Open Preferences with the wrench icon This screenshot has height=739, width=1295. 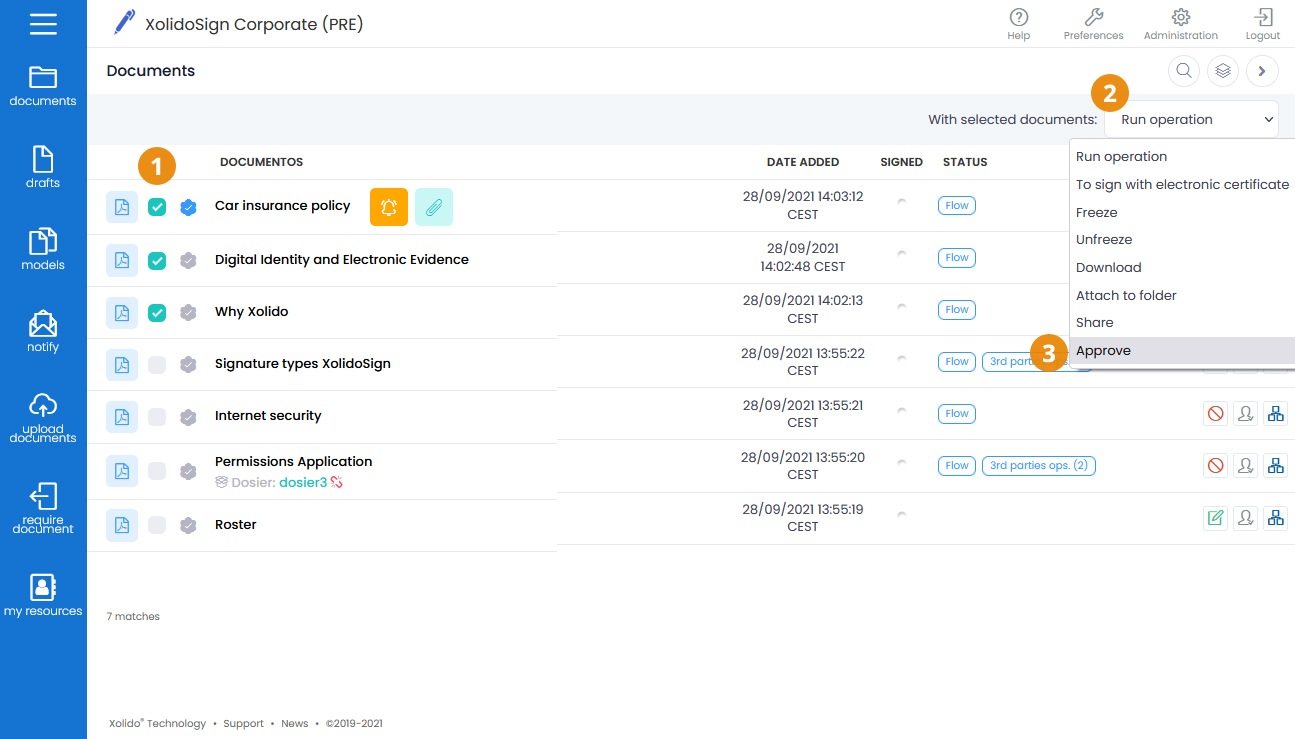(x=1093, y=24)
